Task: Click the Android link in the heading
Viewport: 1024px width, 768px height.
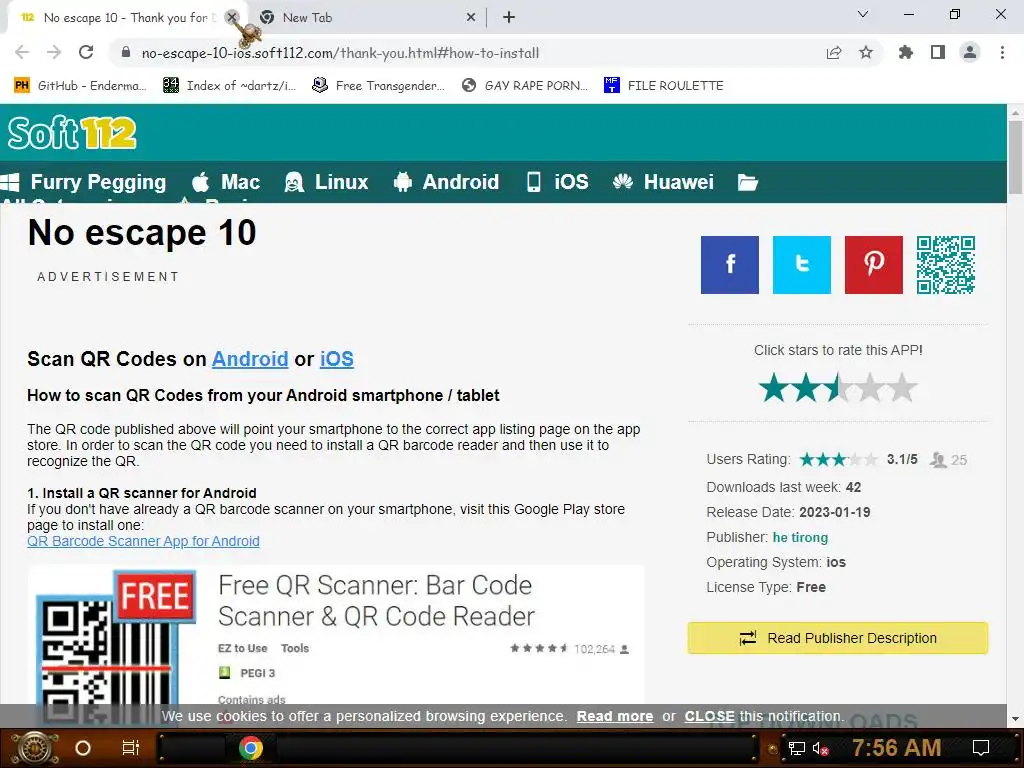Action: pyautogui.click(x=250, y=359)
